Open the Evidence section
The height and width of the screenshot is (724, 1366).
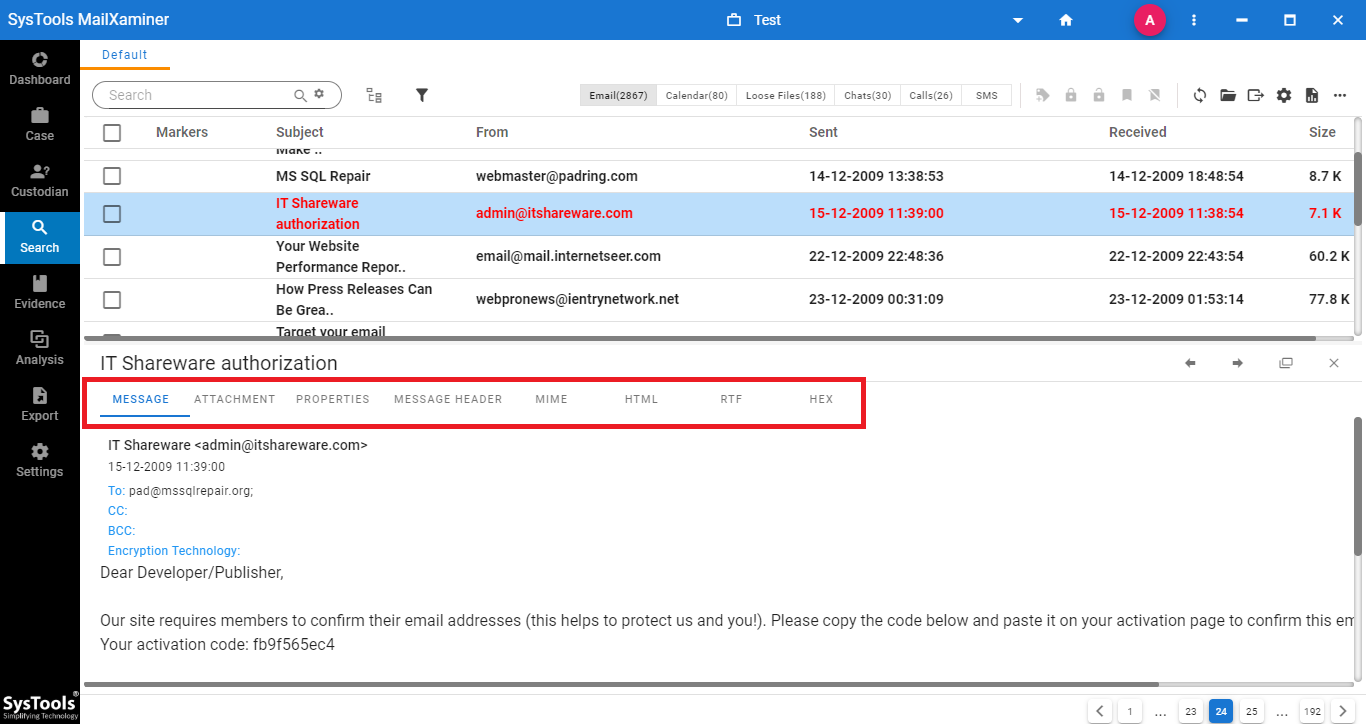click(40, 292)
